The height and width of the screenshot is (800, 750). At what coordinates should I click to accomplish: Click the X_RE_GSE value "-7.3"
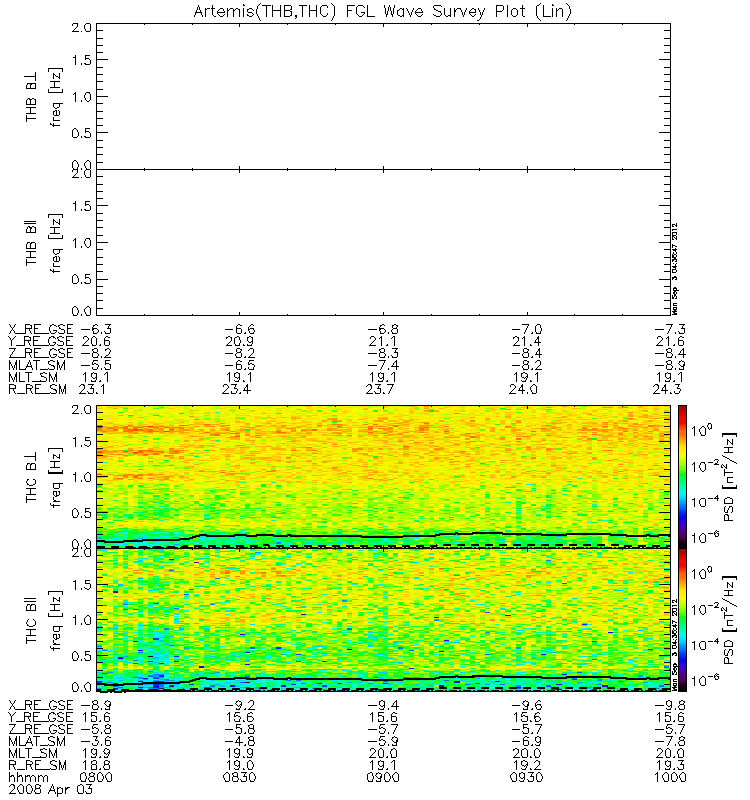pos(670,329)
